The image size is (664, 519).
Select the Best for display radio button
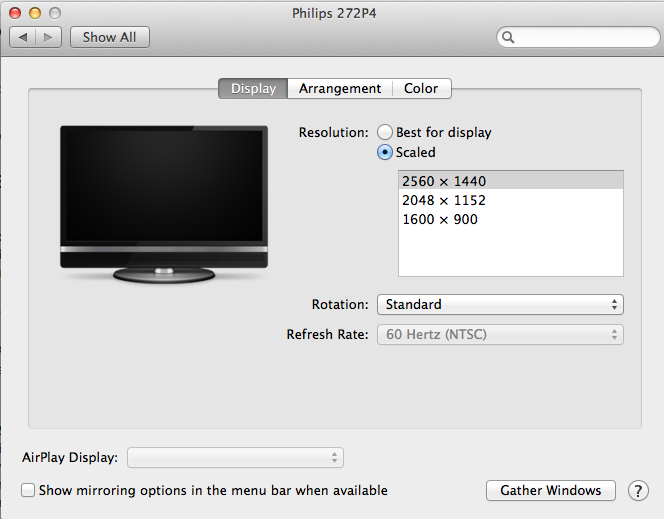pyautogui.click(x=385, y=132)
